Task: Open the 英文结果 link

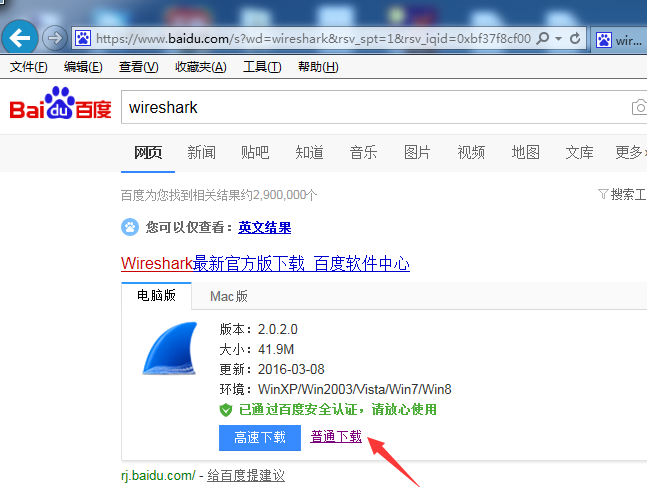Action: (x=264, y=227)
